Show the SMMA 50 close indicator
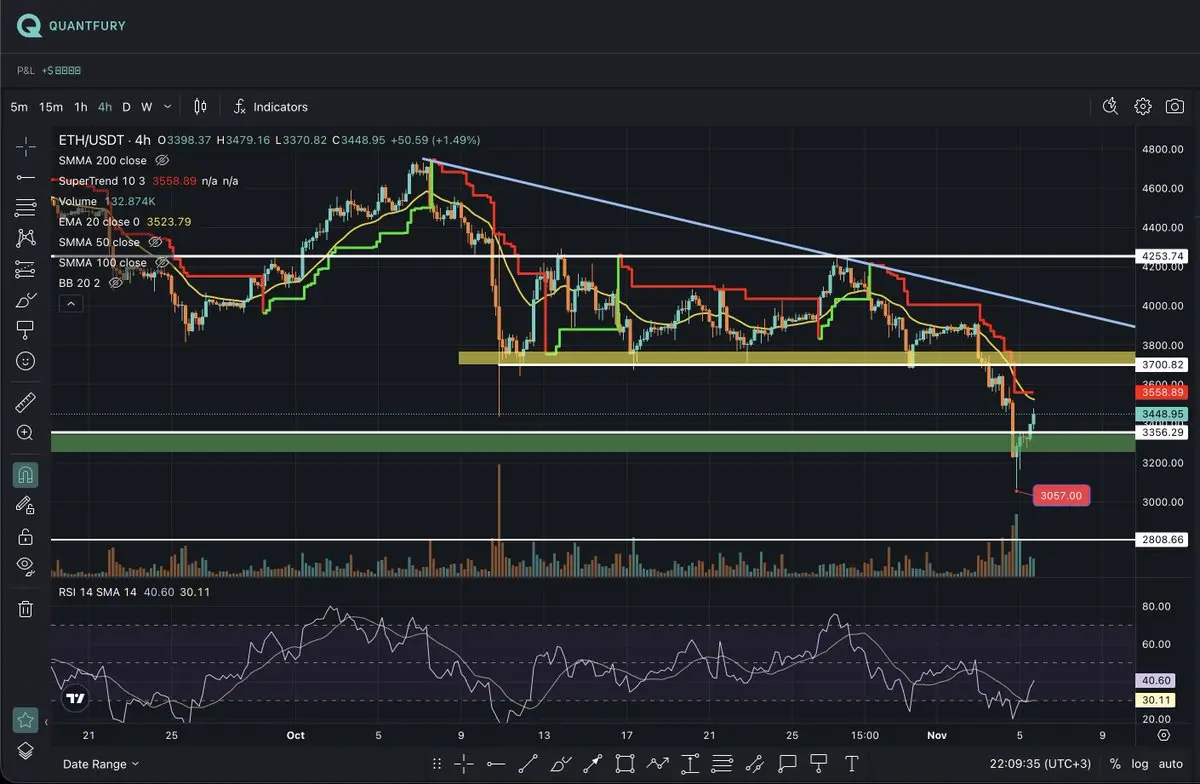Screen dimensions: 1200x784 tap(156, 242)
